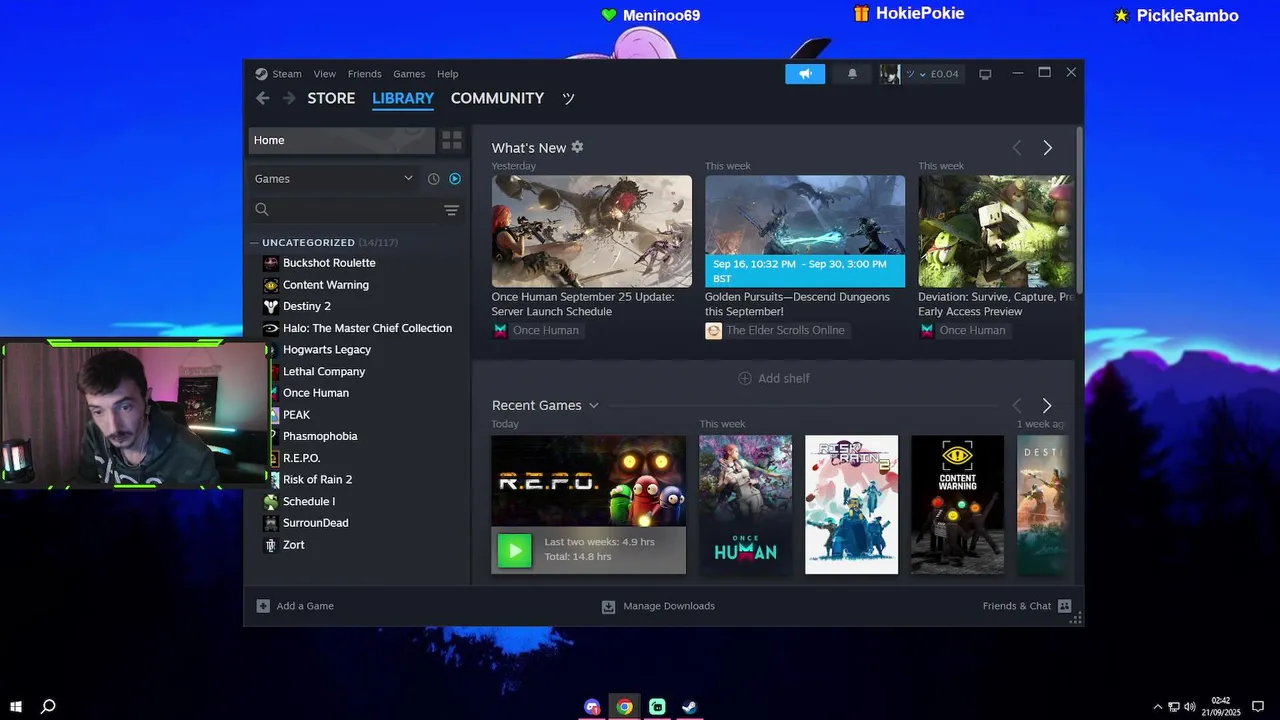Open the Golden Pursuits news thumbnail
Screen dimensions: 1280x720
tap(805, 231)
